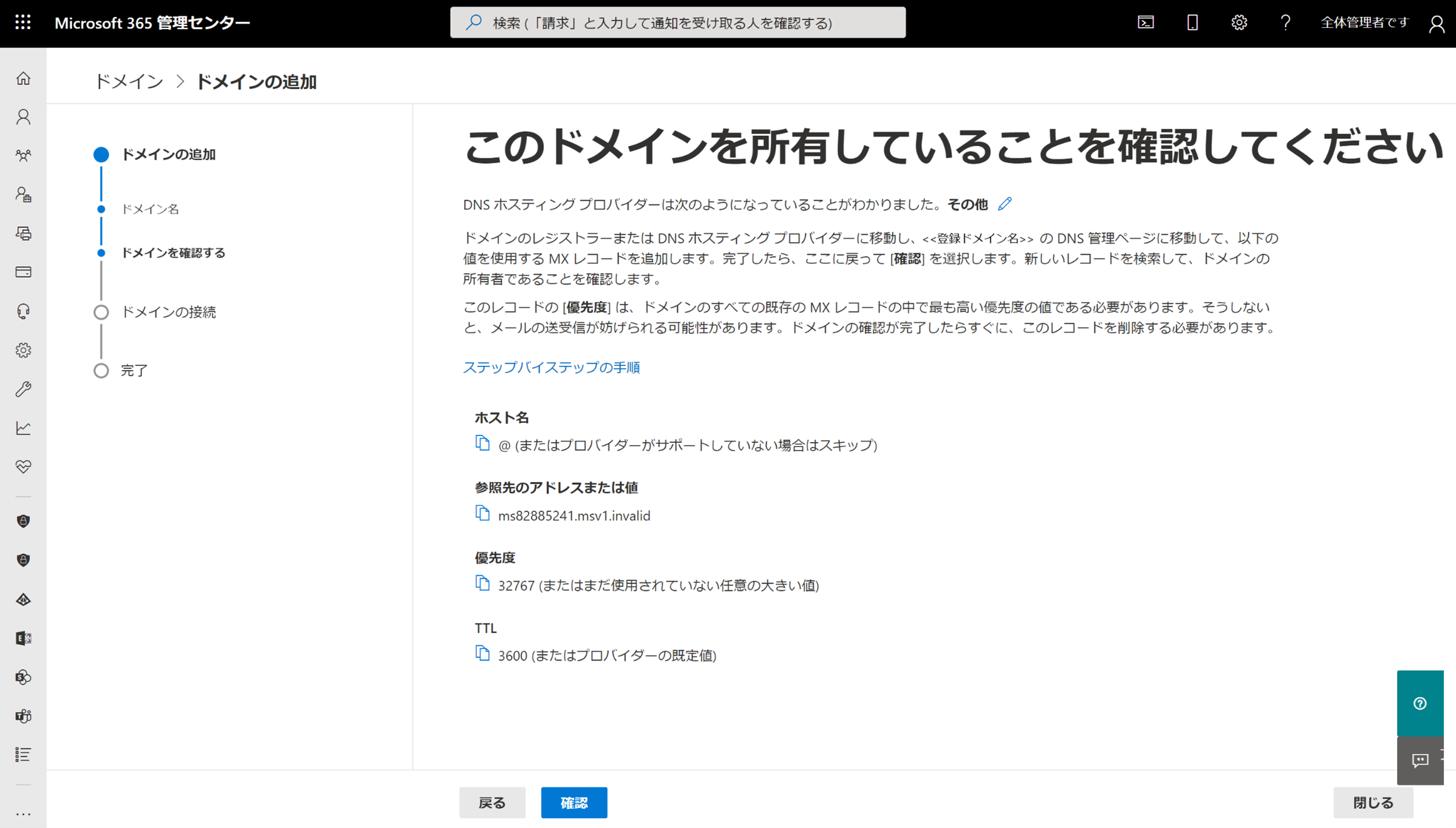Image resolution: width=1456 pixels, height=828 pixels.
Task: Copy the ms82885241.msv1.invalid address value
Action: coord(483,513)
